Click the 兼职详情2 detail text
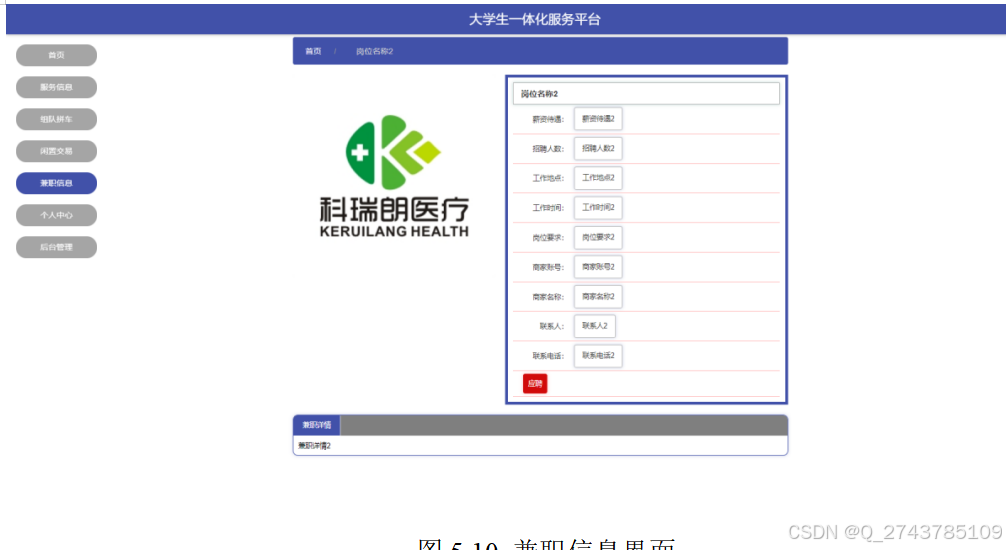Image resolution: width=1006 pixels, height=550 pixels. [x=314, y=445]
